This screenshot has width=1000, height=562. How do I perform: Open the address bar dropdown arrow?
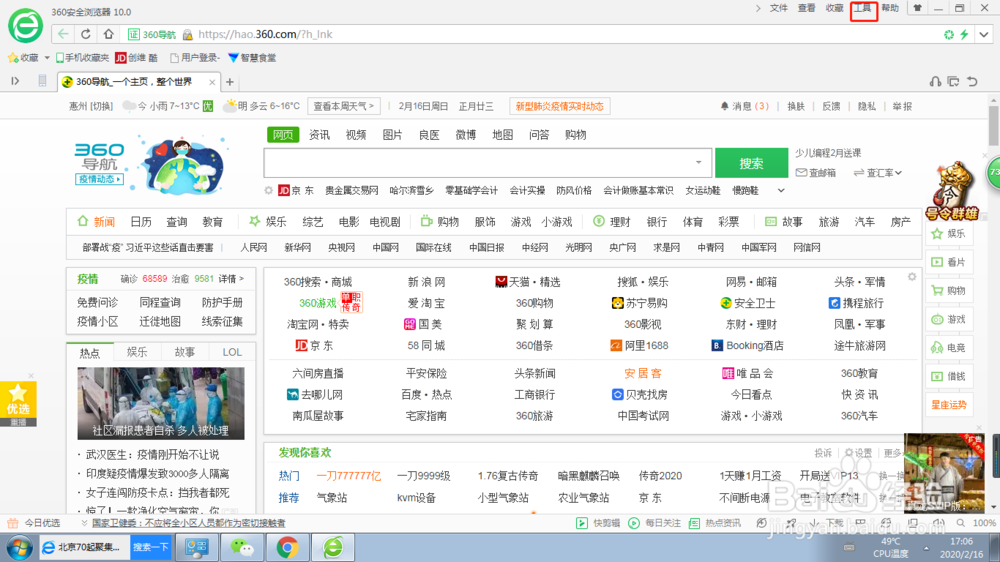point(984,34)
